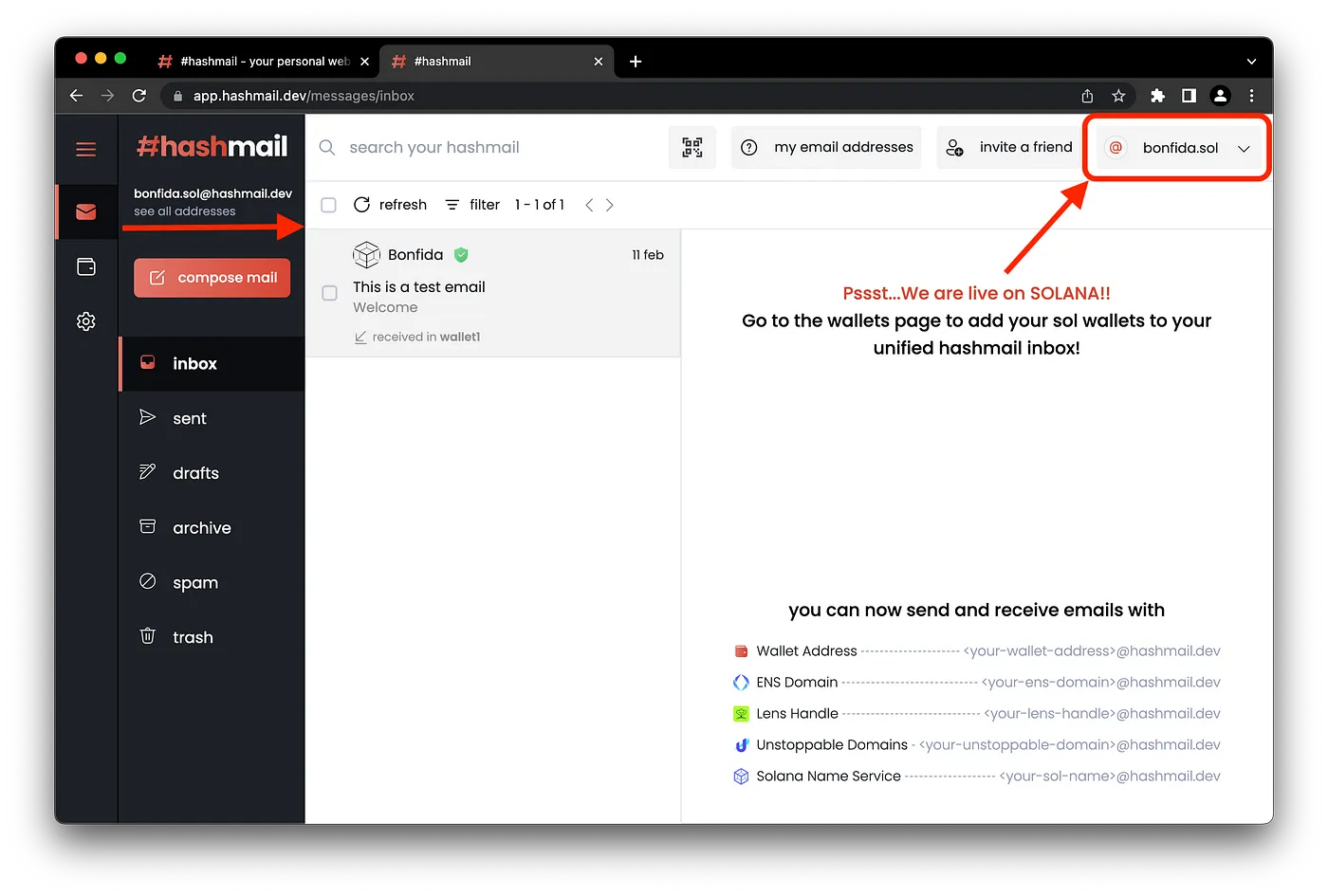The height and width of the screenshot is (896, 1328).
Task: Open the drafts folder
Action: tap(212, 473)
